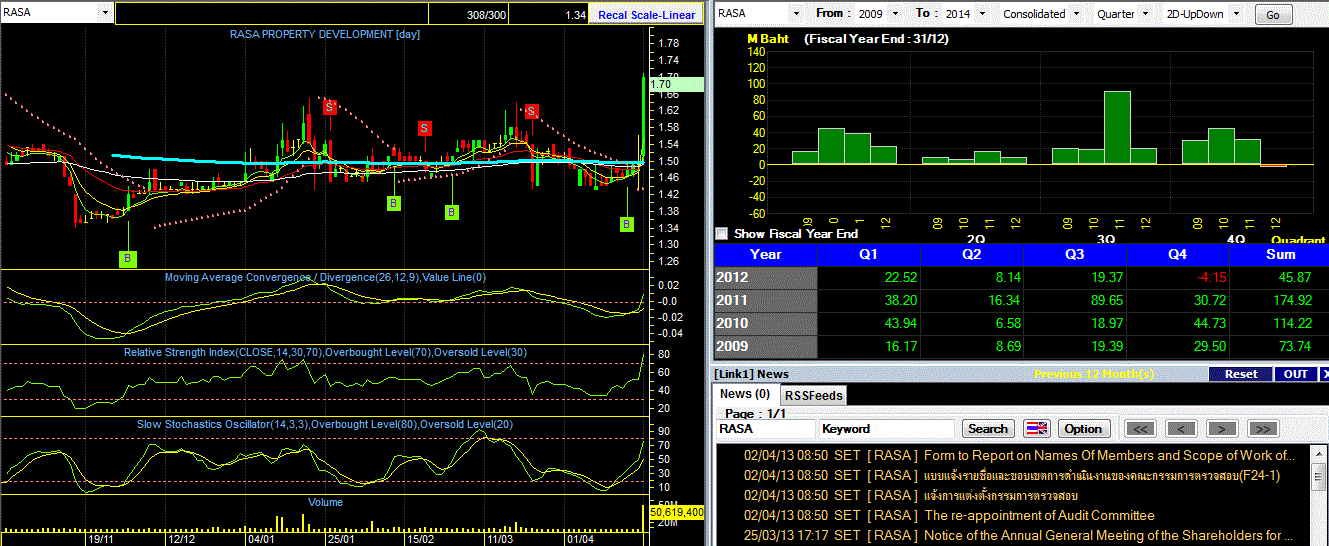The width and height of the screenshot is (1329, 546).
Task: Click the red S sell marker near 11/03
Action: click(532, 111)
